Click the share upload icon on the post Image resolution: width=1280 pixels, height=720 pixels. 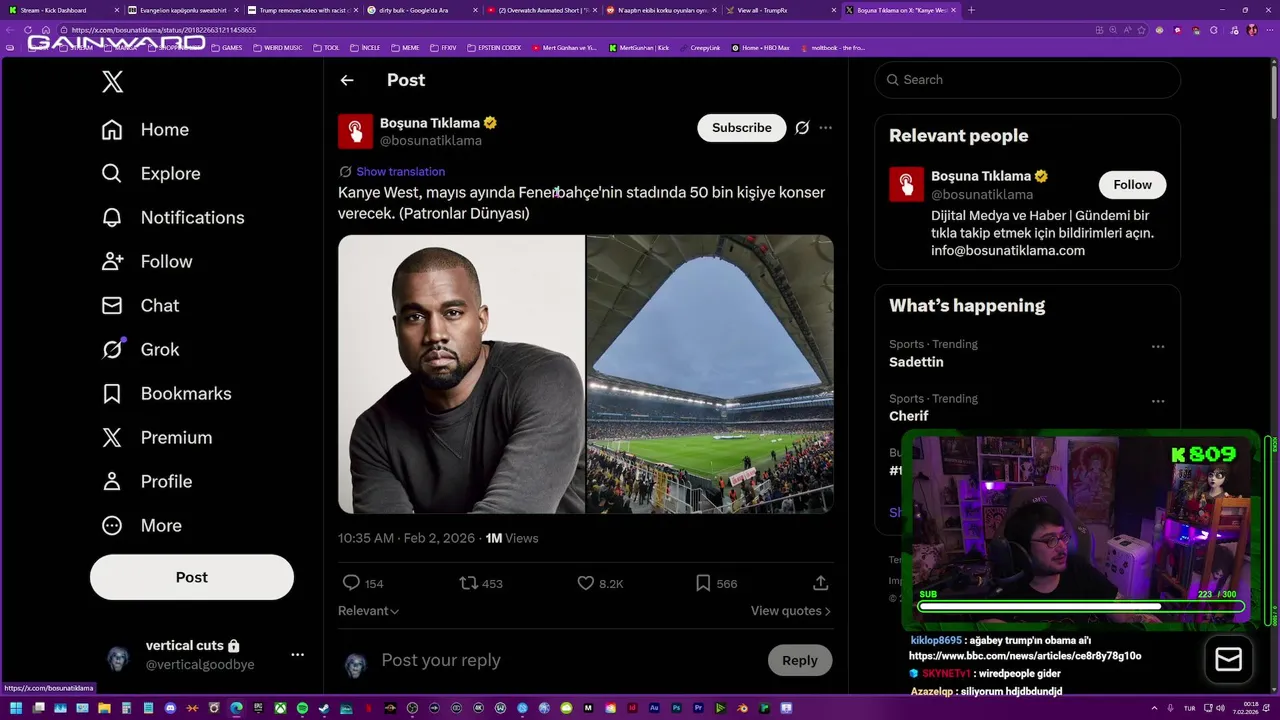point(821,583)
